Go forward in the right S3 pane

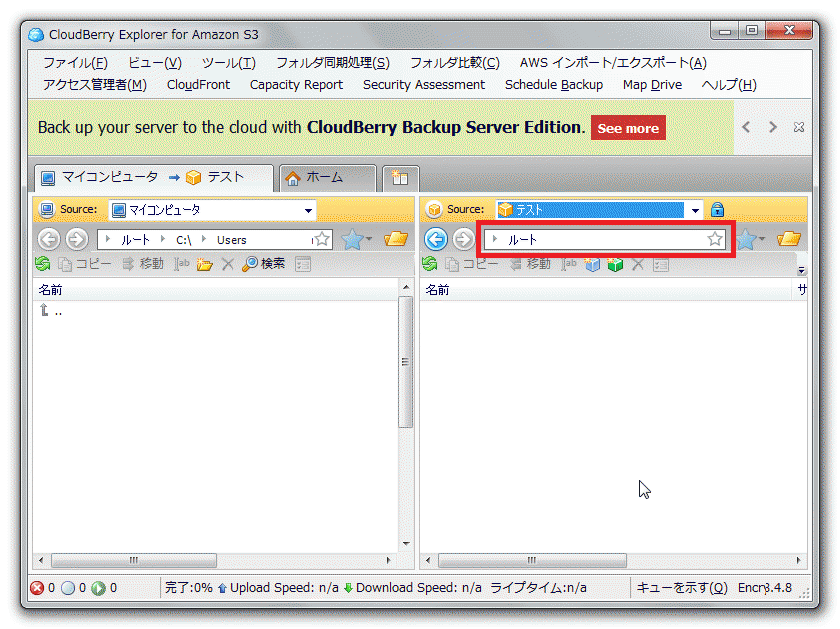tap(464, 239)
